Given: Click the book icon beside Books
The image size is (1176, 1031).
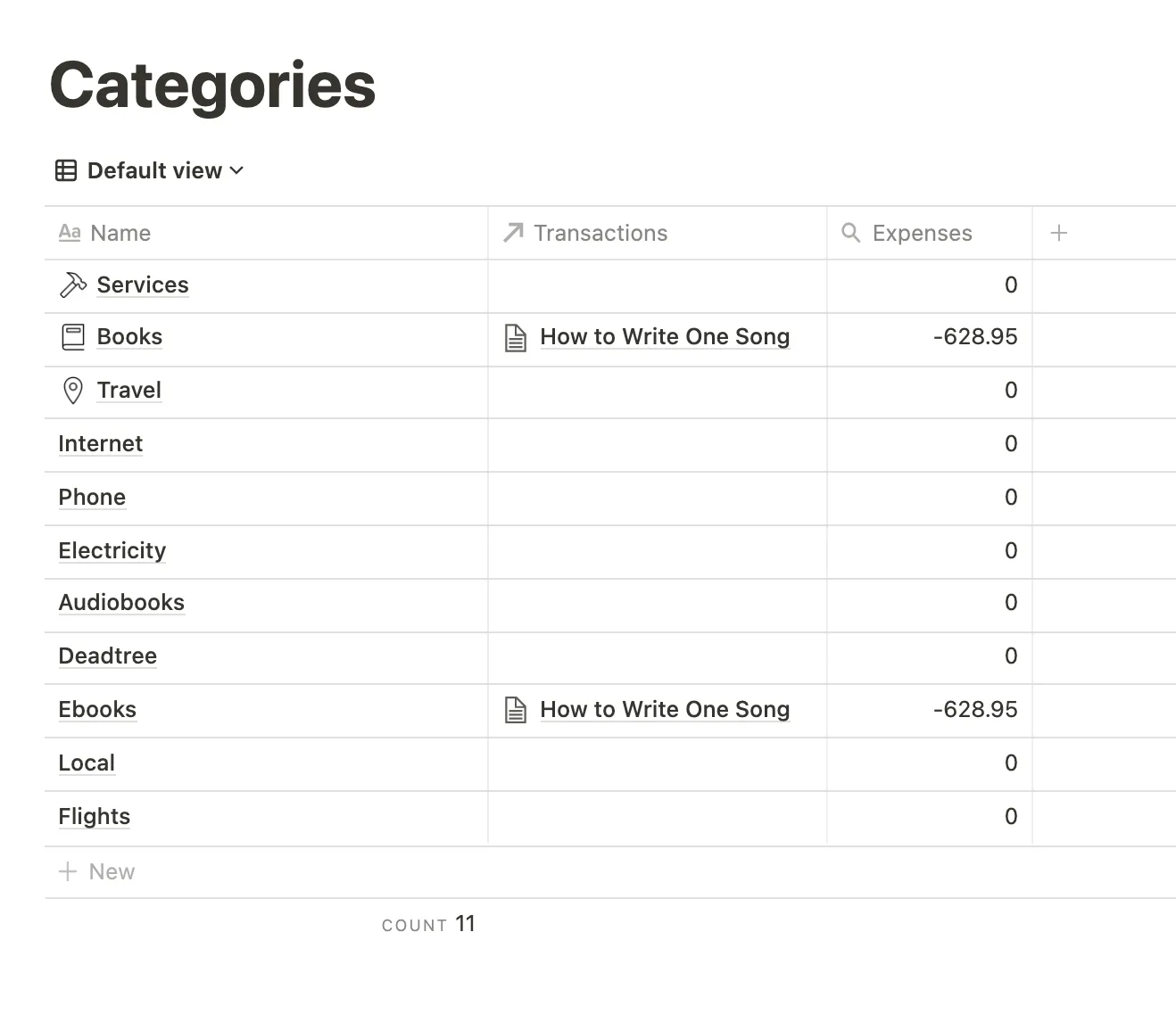Looking at the screenshot, I should [72, 337].
